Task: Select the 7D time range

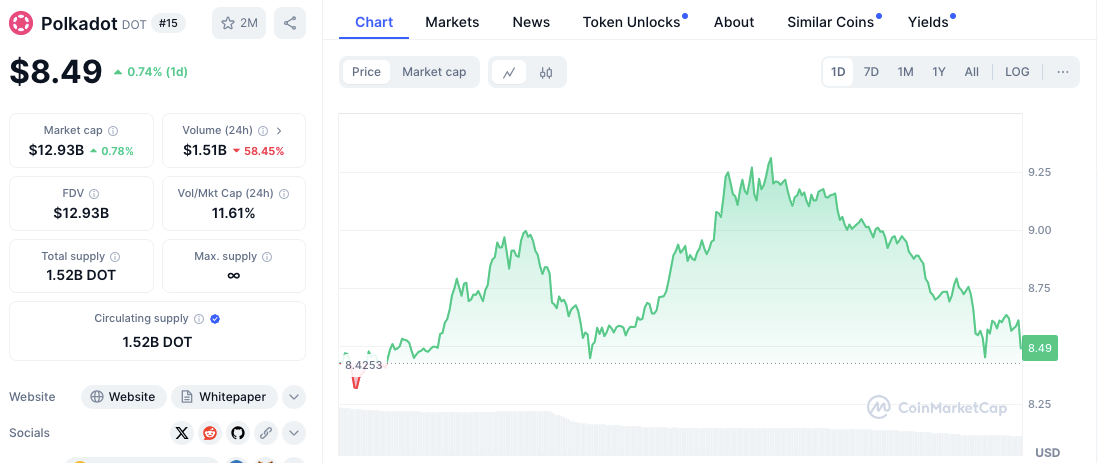Action: (871, 72)
